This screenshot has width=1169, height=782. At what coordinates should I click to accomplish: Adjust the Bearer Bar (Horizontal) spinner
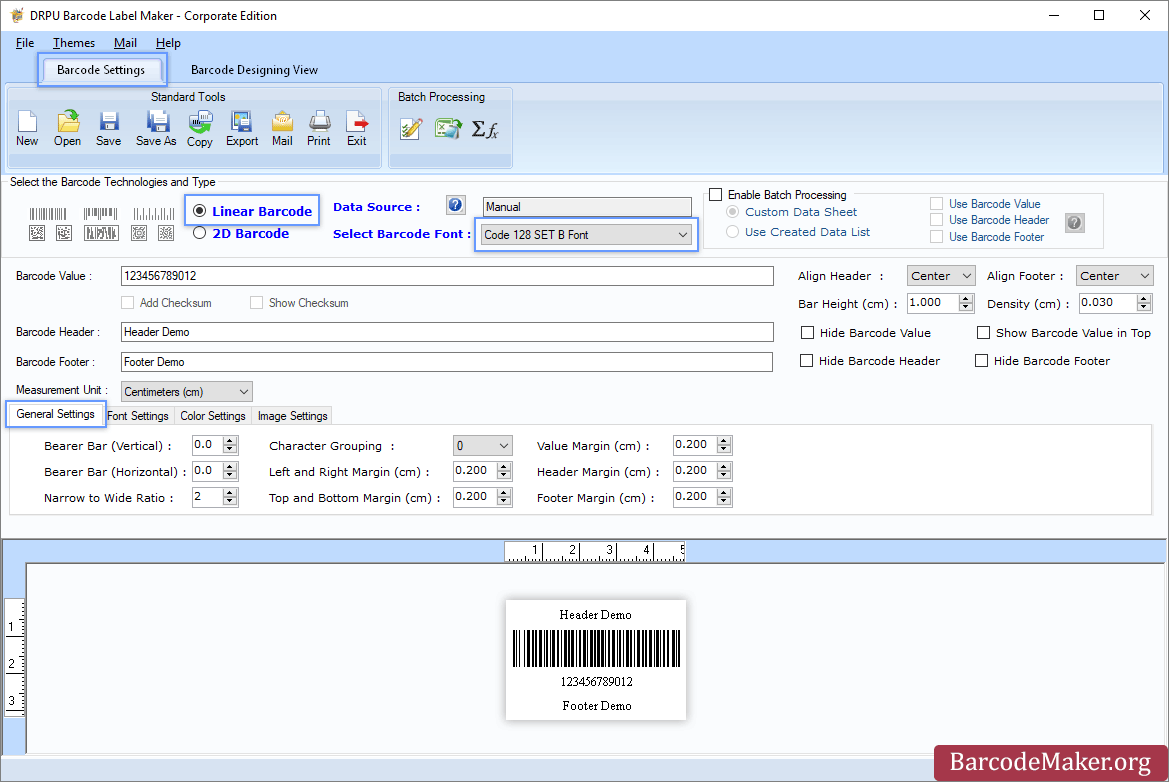pyautogui.click(x=230, y=471)
